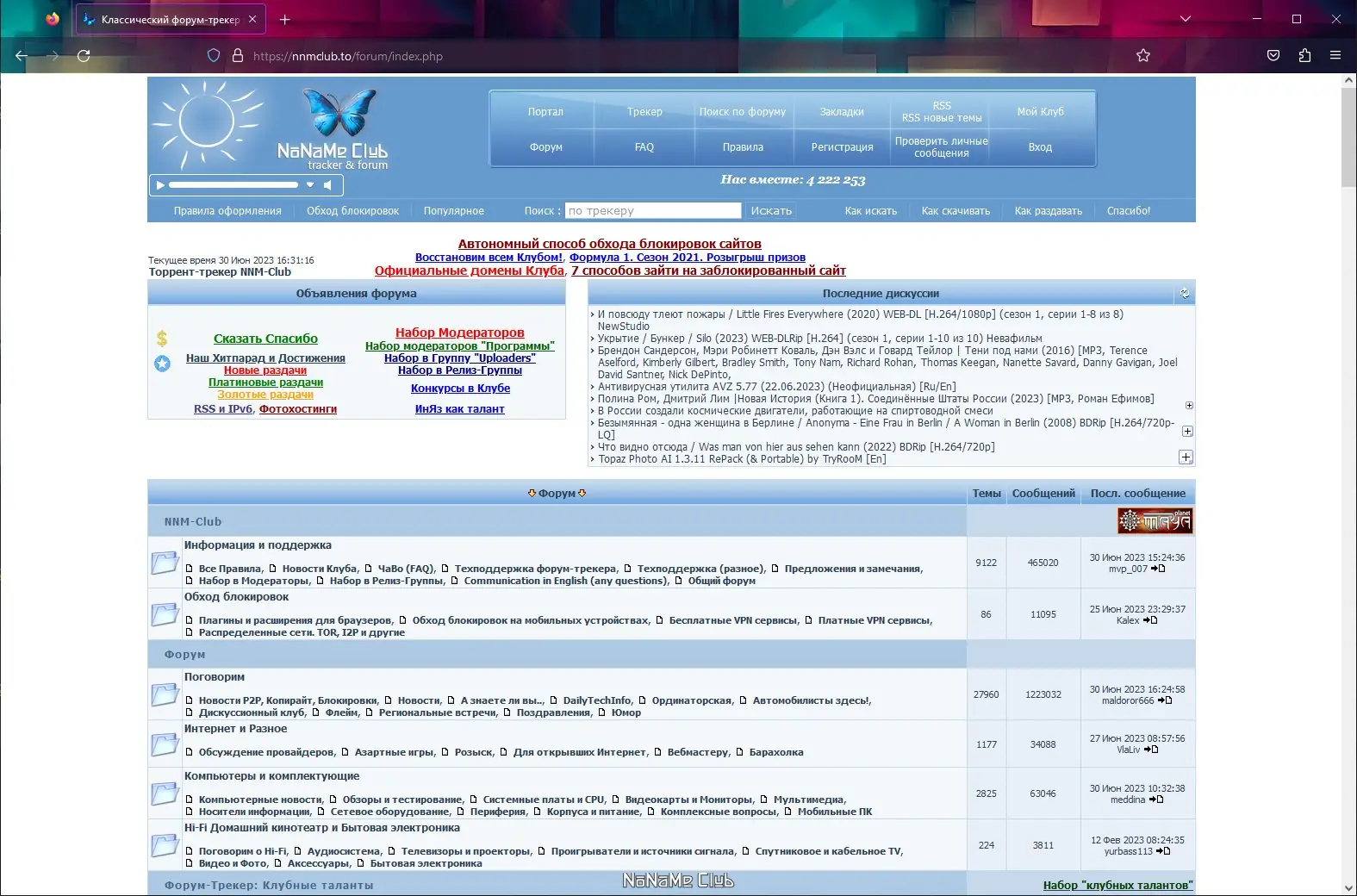Open Topaz Photo AI discussion topic
1357x896 pixels.
[x=742, y=459]
